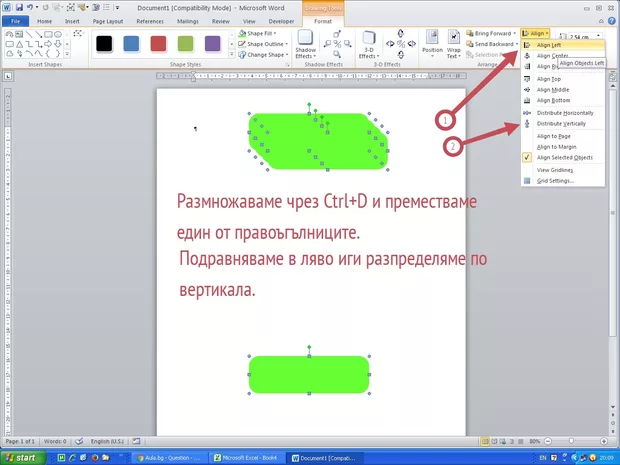The width and height of the screenshot is (620, 465).
Task: Open Microsoft Excel - Book4 from taskbar
Action: coord(246,458)
